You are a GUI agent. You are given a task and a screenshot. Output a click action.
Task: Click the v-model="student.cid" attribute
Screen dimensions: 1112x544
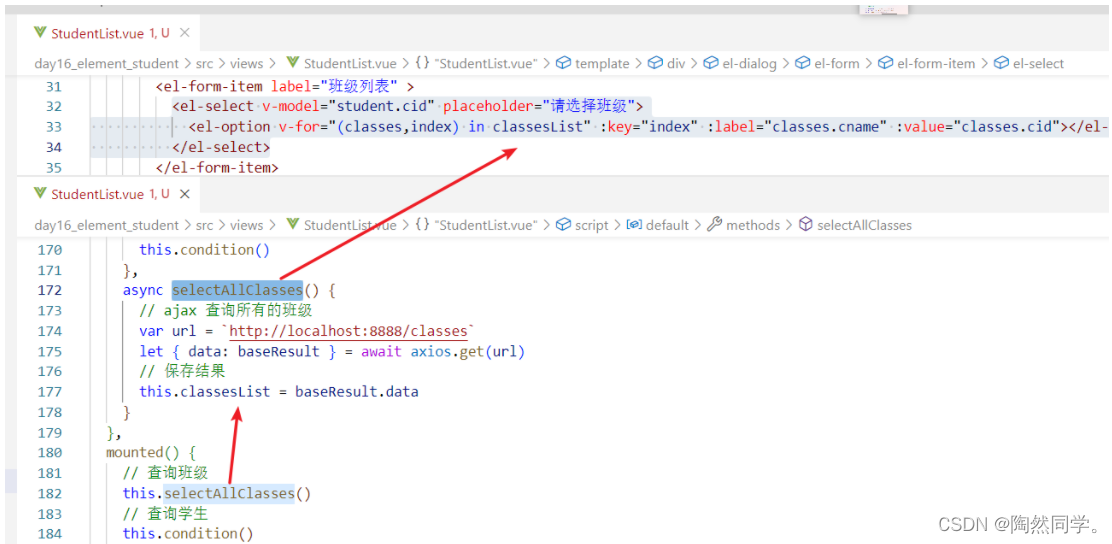346,106
